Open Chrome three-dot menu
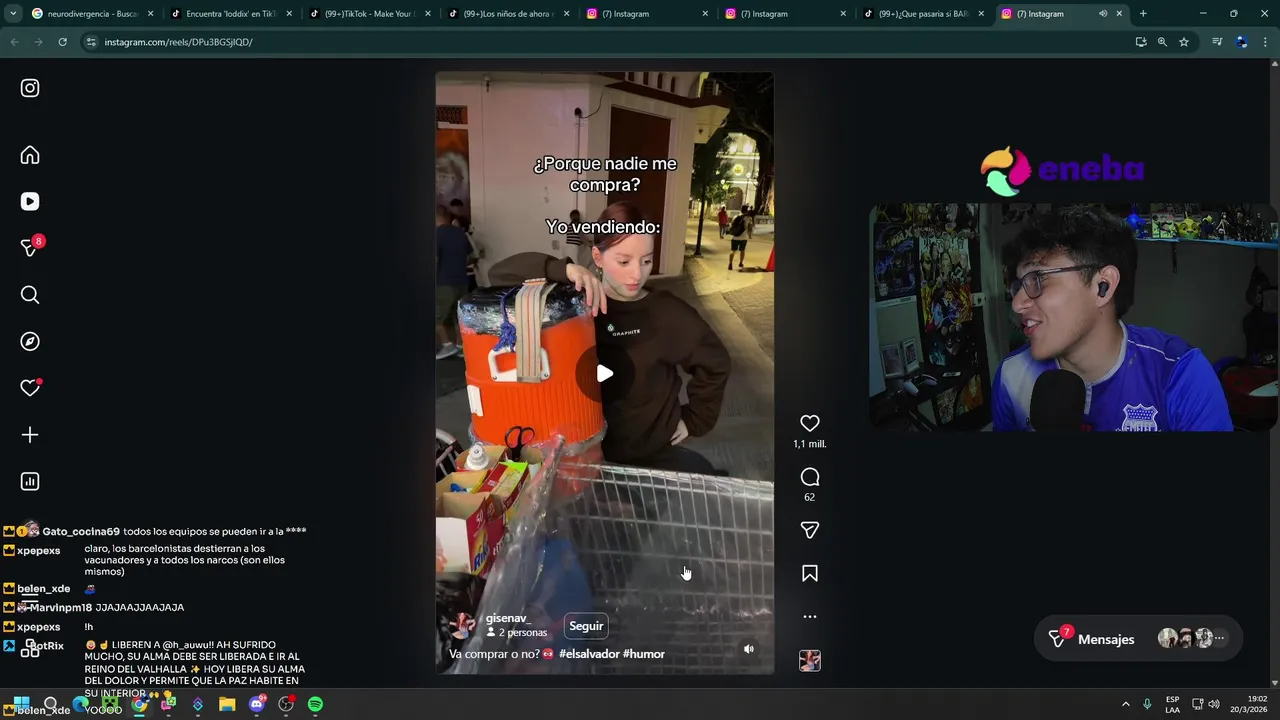This screenshot has width=1280, height=720. click(1266, 42)
